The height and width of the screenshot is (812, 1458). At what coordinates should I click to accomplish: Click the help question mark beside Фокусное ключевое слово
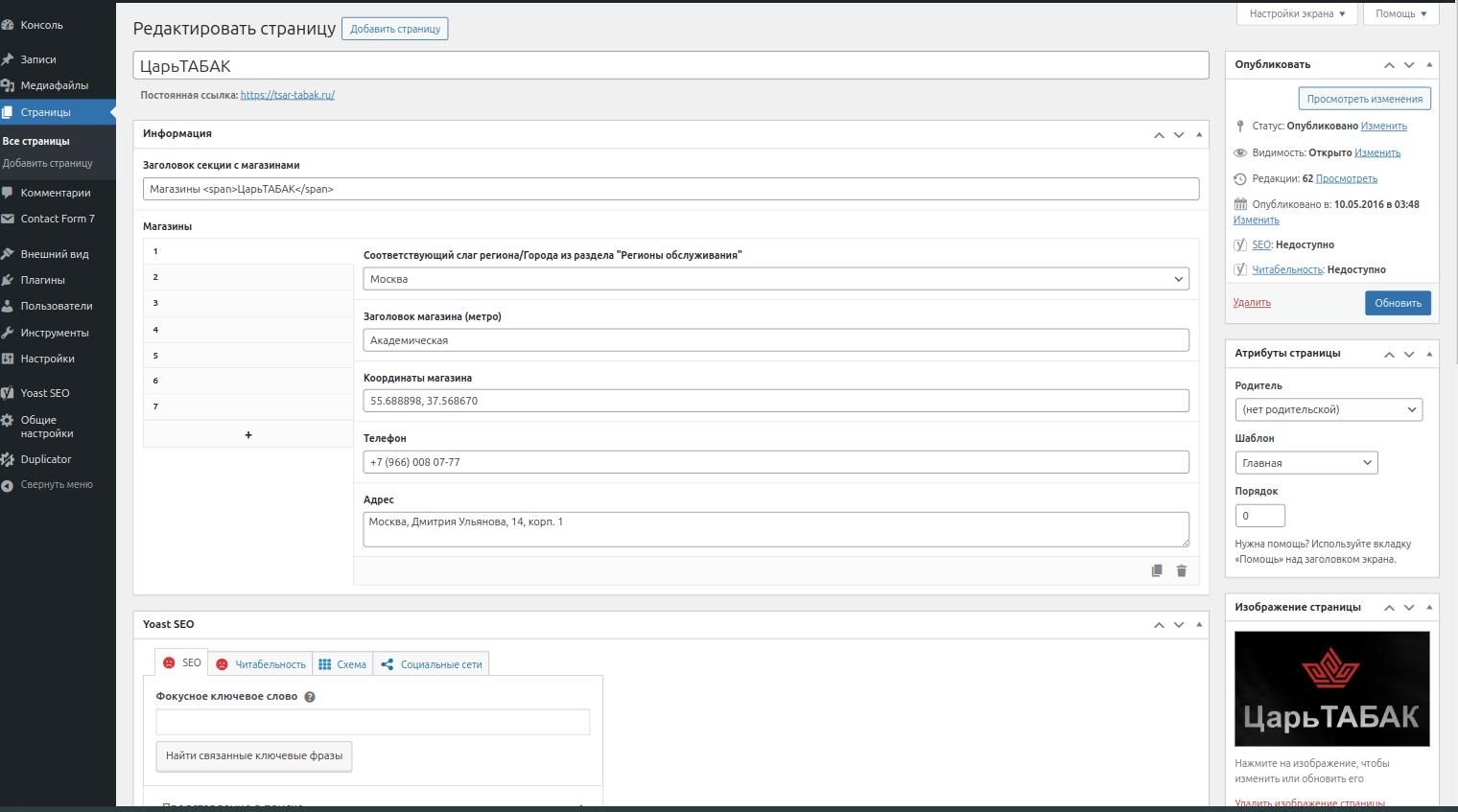click(310, 697)
